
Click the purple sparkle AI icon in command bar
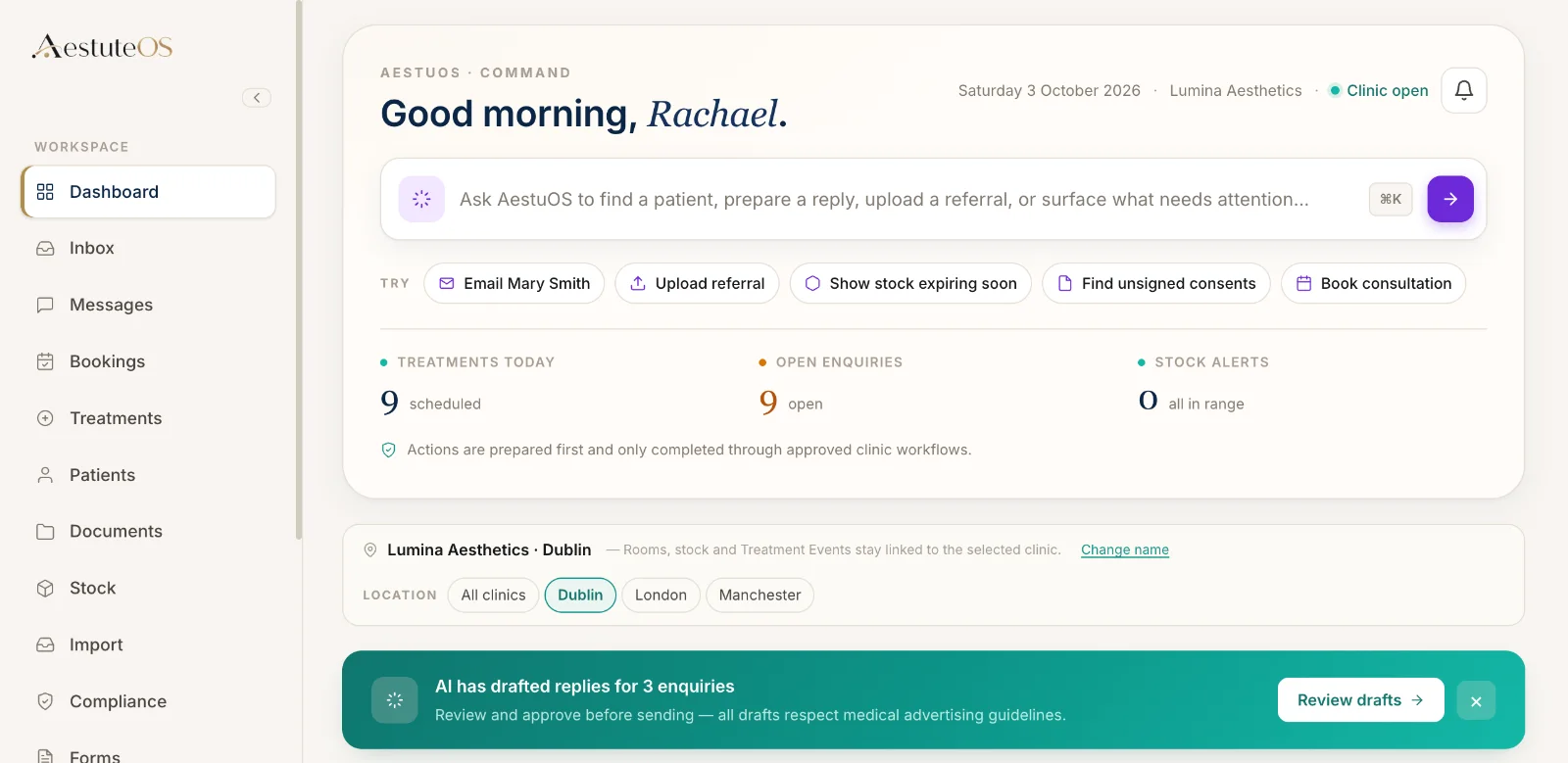[x=421, y=199]
